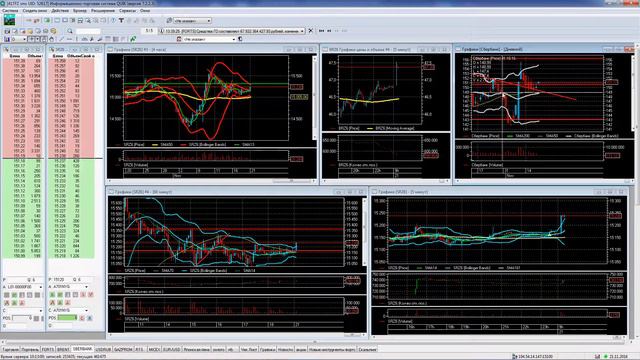
Task: Switch to the Портфель tab
Action: coord(30,349)
